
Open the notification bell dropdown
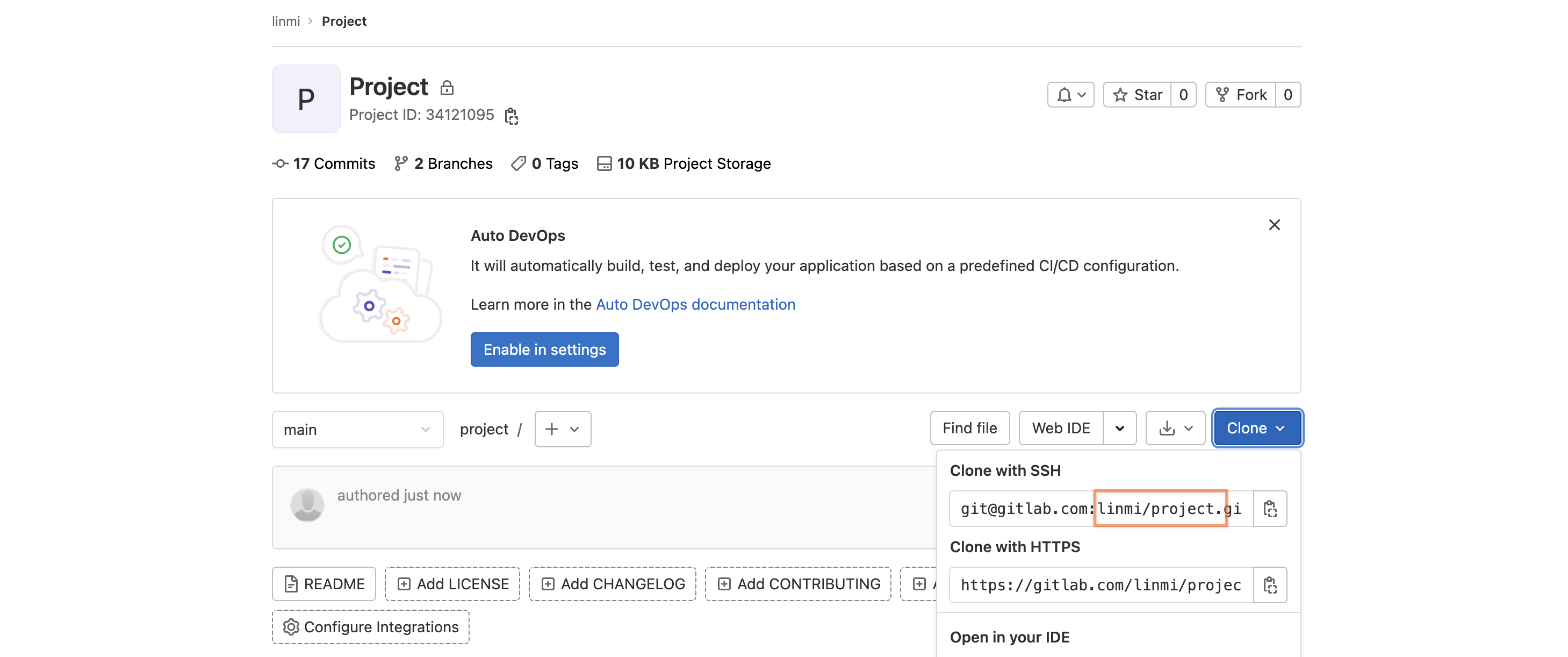click(x=1071, y=95)
